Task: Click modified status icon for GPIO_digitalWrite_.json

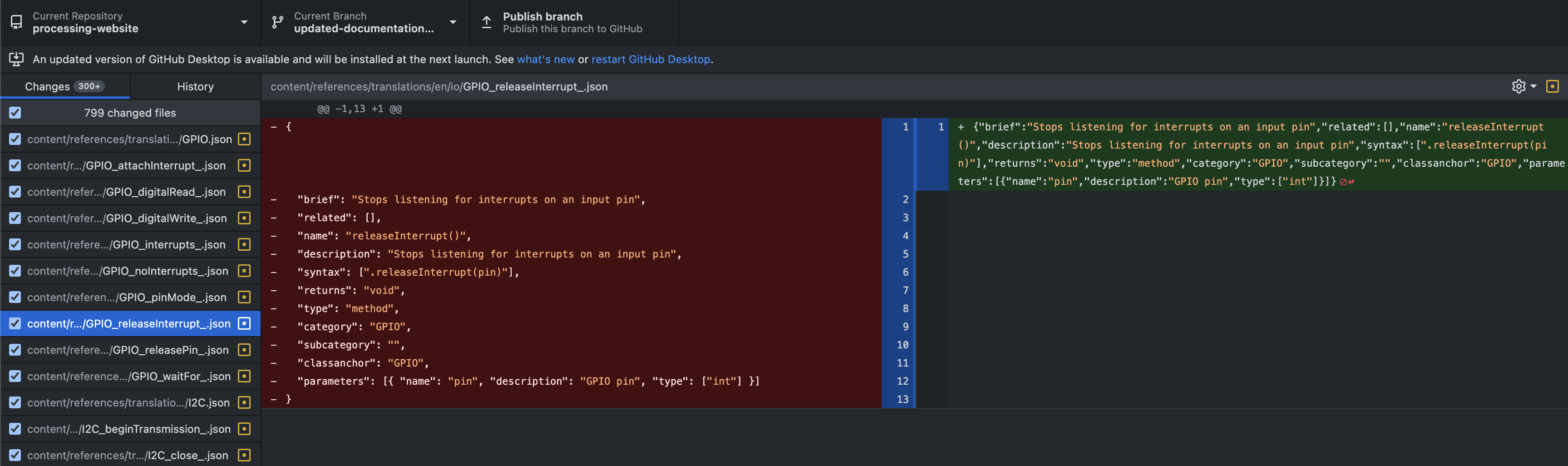Action: coord(244,218)
